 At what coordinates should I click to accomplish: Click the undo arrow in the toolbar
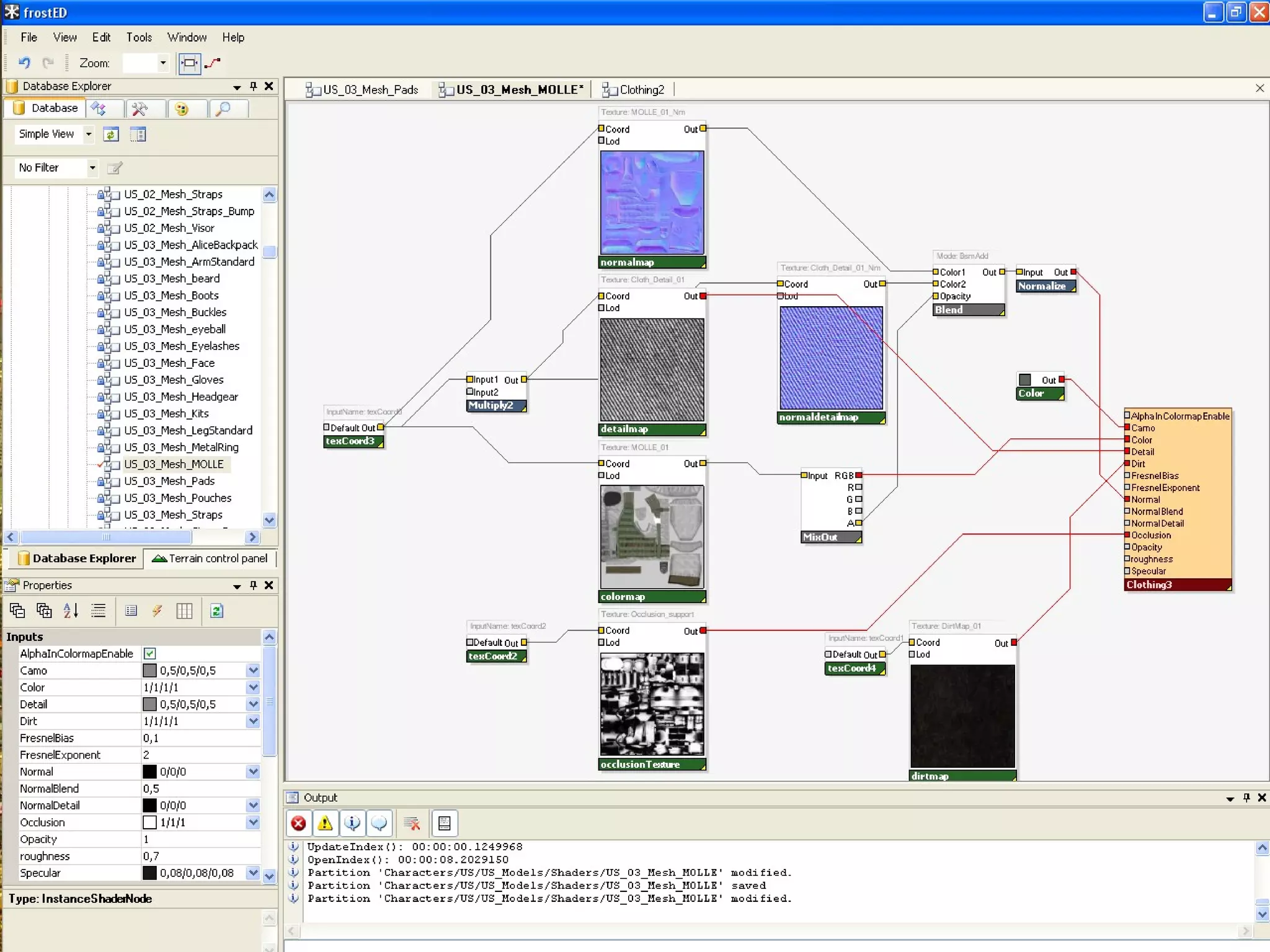coord(24,63)
